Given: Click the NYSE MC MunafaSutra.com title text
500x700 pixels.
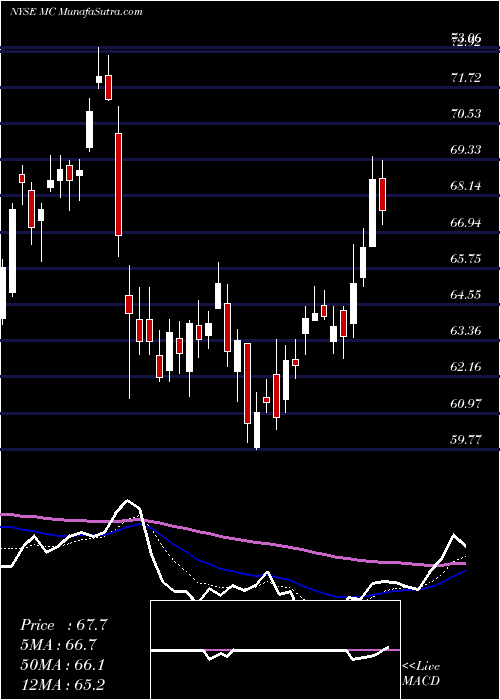Looking at the screenshot, I should coord(76,12).
